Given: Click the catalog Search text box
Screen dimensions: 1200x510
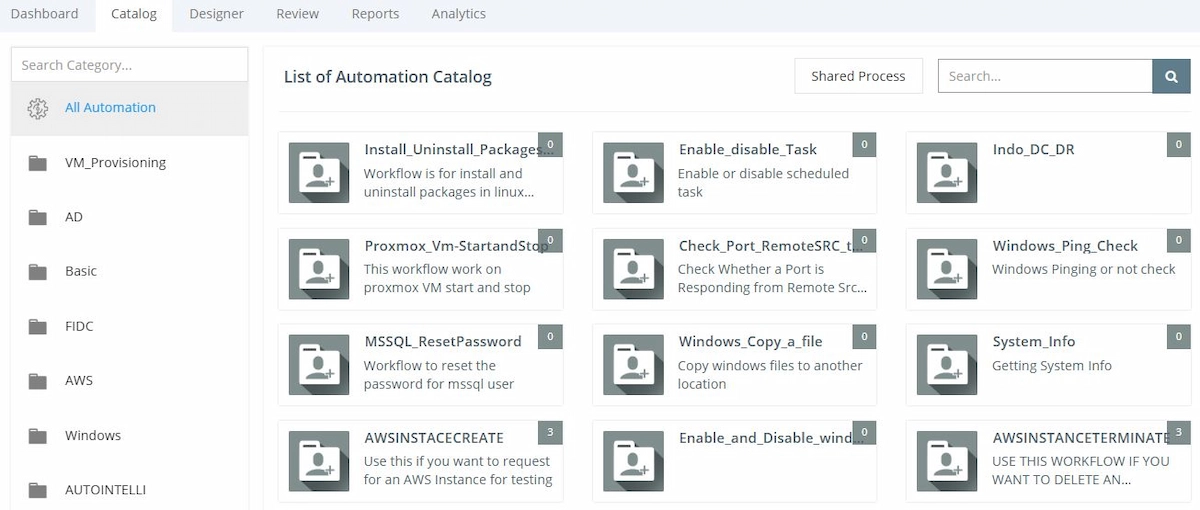Looking at the screenshot, I should click(x=1044, y=76).
